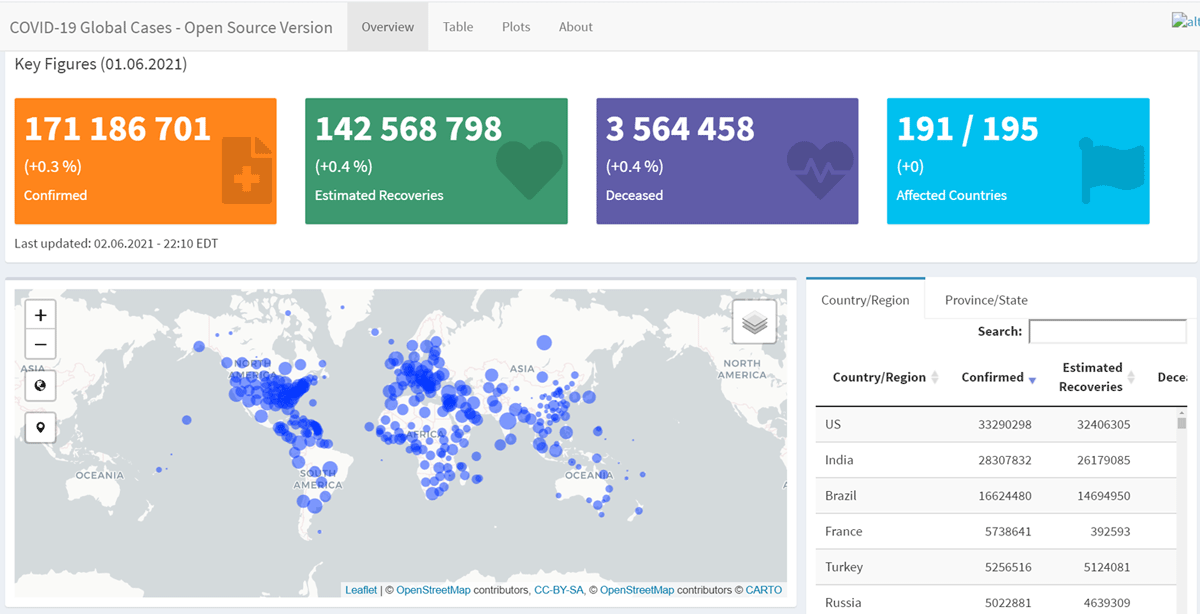1200x614 pixels.
Task: Open the Table tab in navbar
Action: click(458, 27)
